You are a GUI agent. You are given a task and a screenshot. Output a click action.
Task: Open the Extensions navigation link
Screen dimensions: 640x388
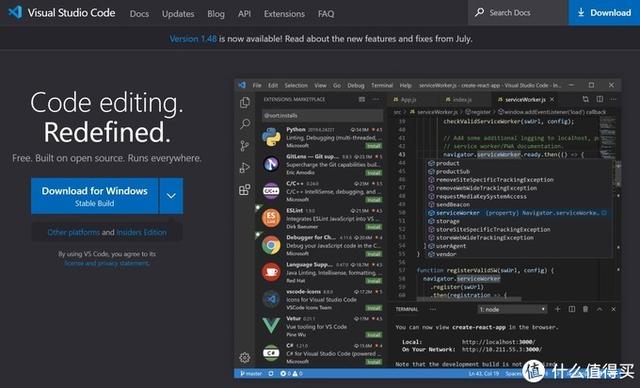(284, 14)
